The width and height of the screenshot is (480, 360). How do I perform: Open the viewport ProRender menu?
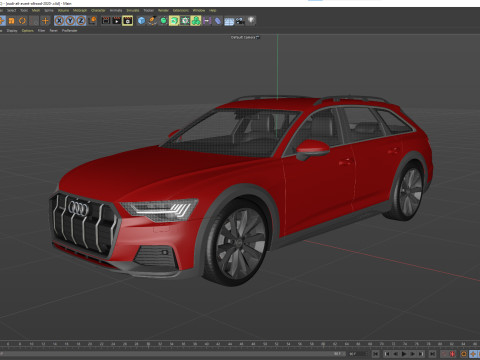pos(70,31)
